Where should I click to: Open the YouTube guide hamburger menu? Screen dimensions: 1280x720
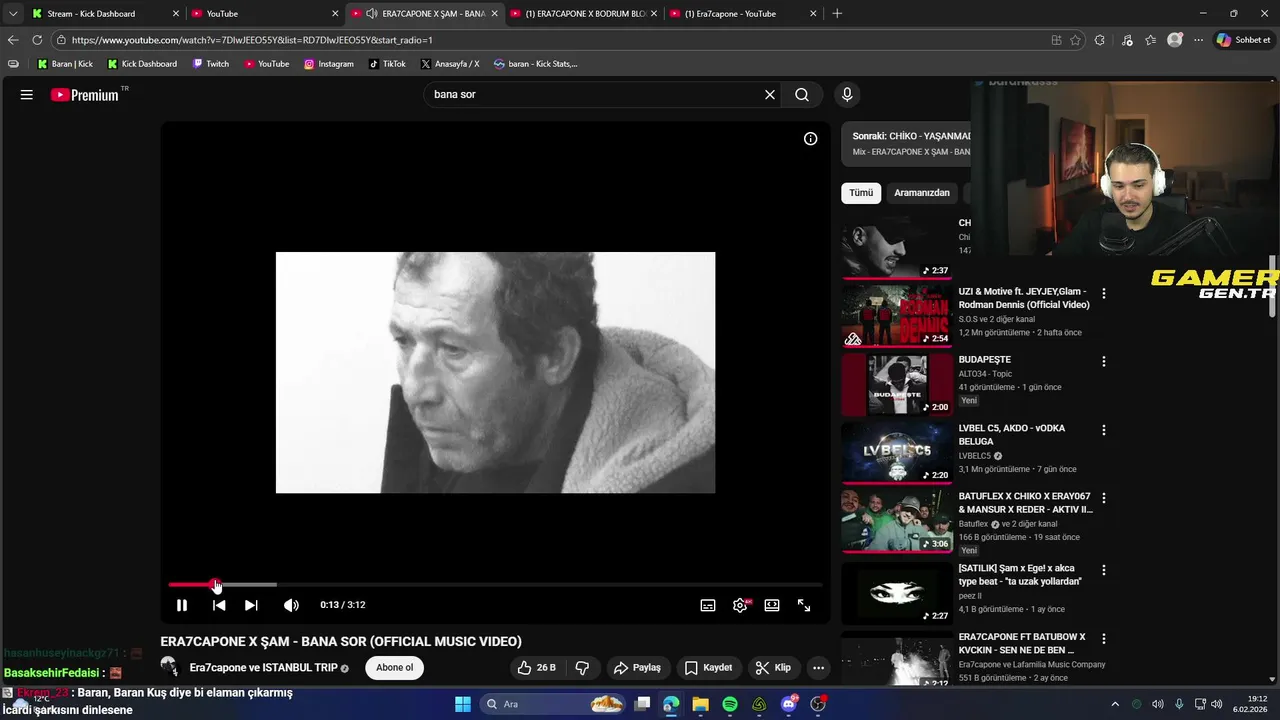[x=27, y=95]
